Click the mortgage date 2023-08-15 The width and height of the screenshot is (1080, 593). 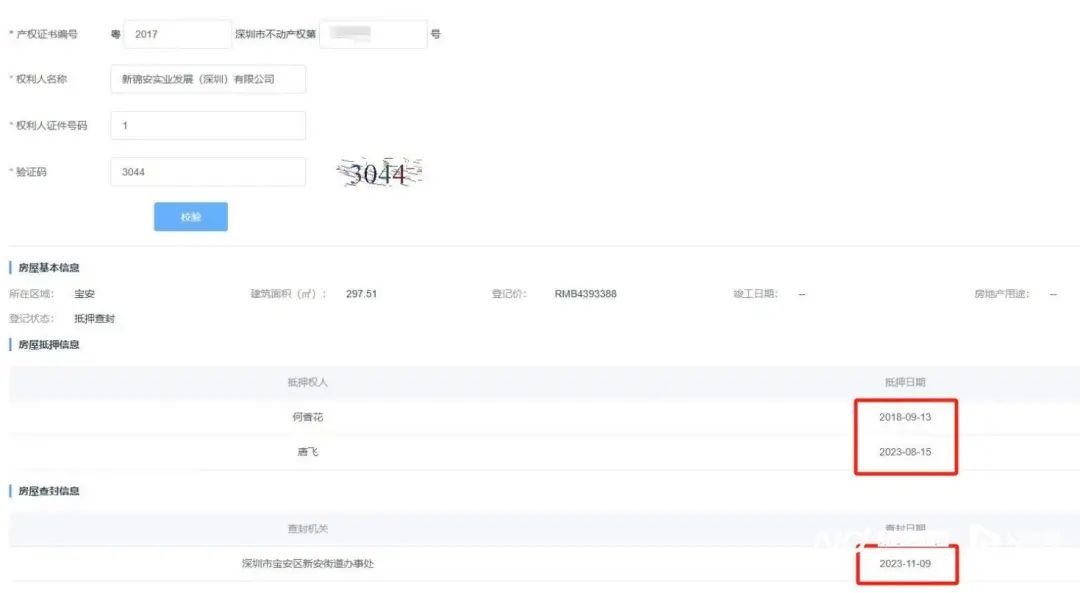[905, 452]
